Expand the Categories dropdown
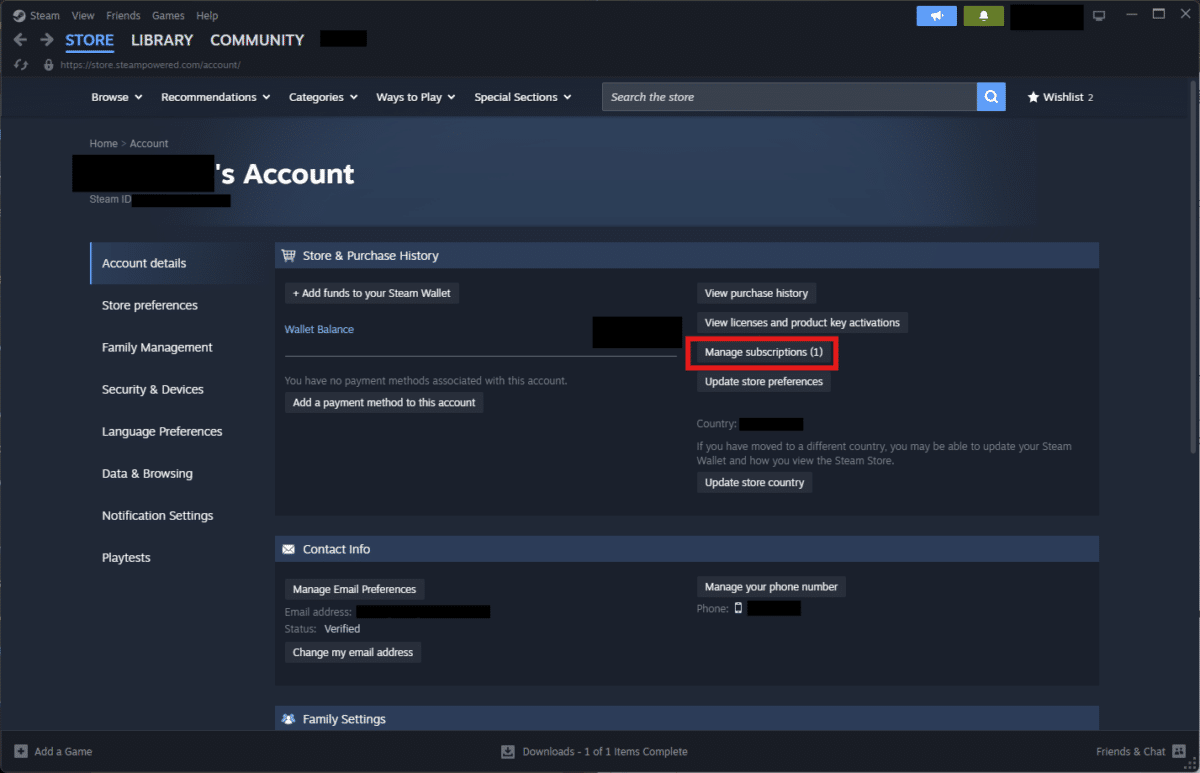1200x773 pixels. tap(323, 97)
